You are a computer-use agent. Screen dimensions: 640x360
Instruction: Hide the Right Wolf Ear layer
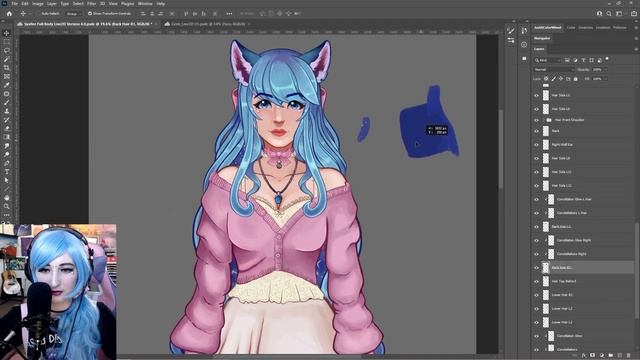click(536, 145)
